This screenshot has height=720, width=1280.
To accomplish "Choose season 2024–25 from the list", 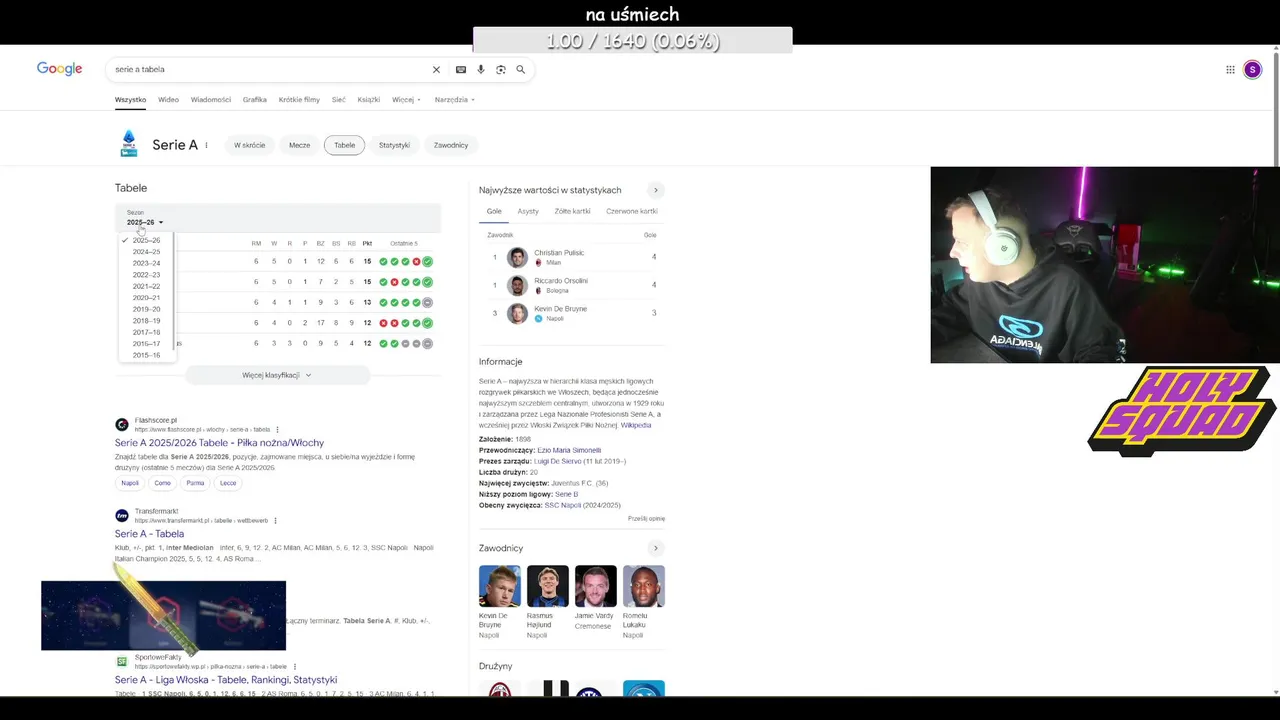I will 146,252.
